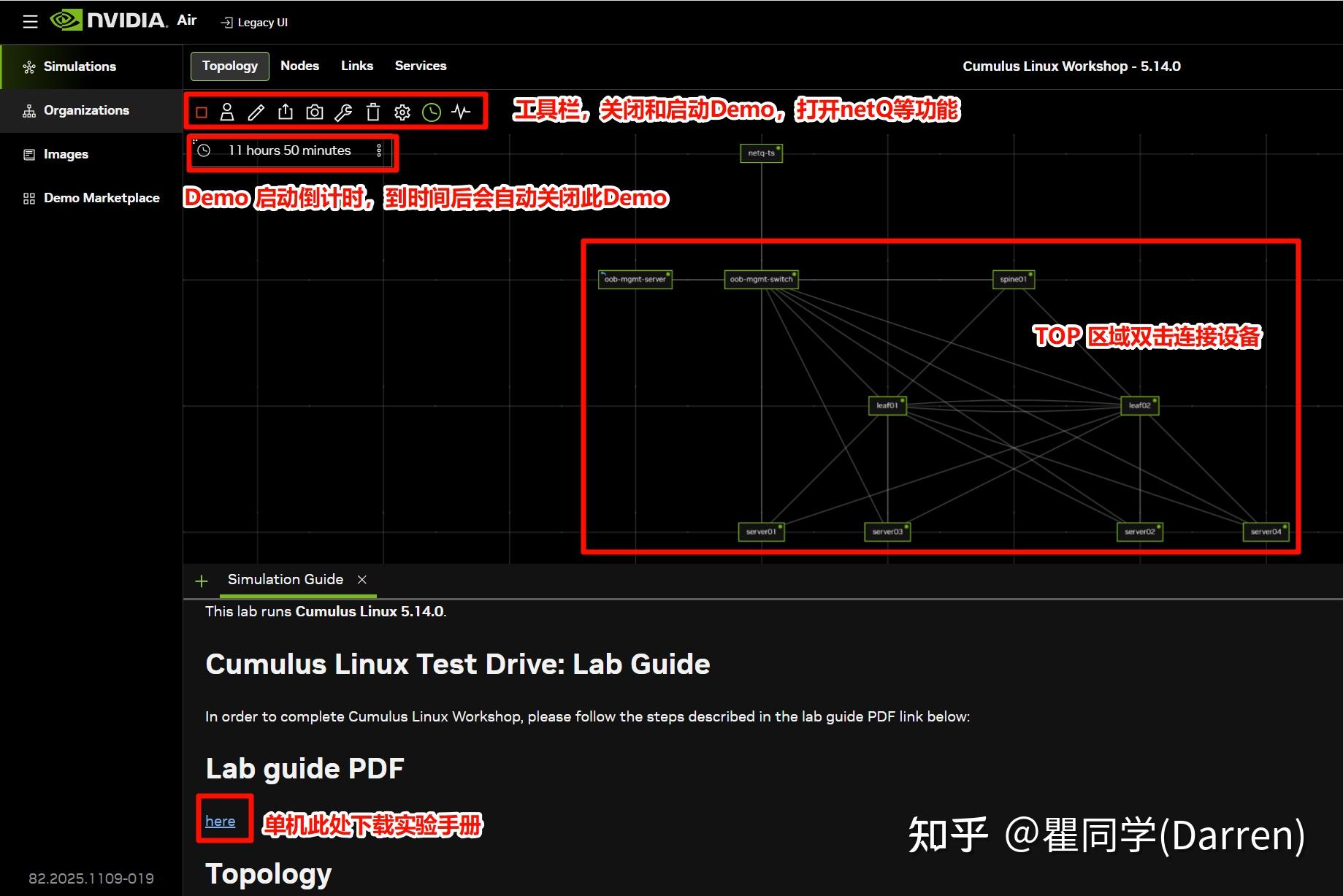The image size is (1343, 896).
Task: Open the edit pencil tool
Action: (x=256, y=112)
